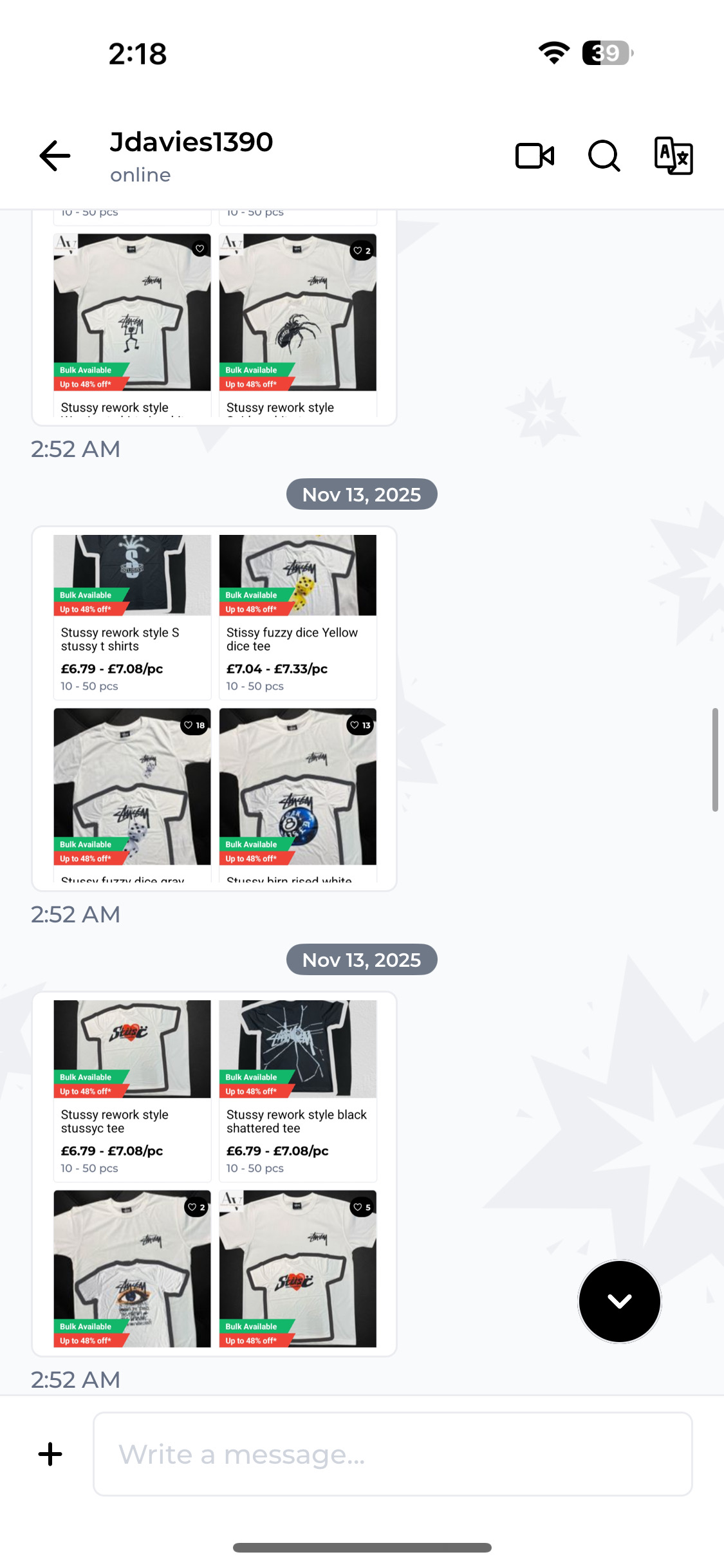Tap the heart on the eye graphic tee
The image size is (724, 1568).
point(196,1208)
